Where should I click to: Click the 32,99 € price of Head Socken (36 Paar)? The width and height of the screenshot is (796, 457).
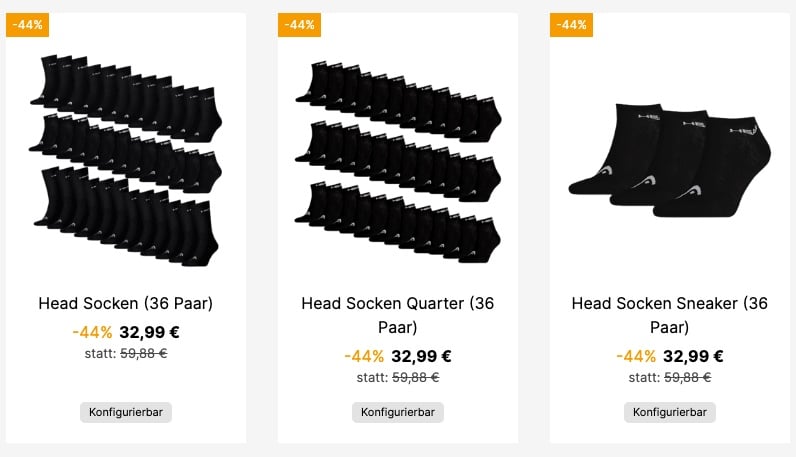coord(150,332)
